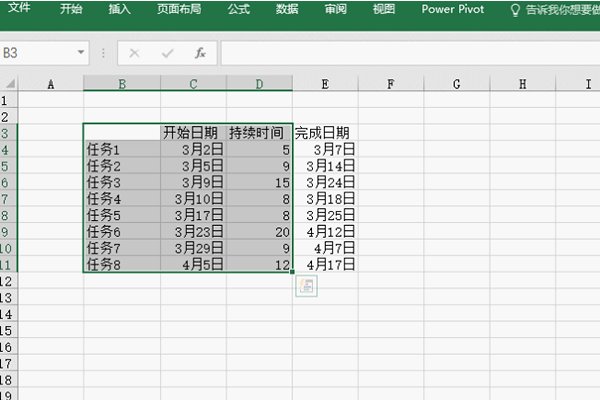
Task: Select the 任务3 cell
Action: [x=122, y=182]
